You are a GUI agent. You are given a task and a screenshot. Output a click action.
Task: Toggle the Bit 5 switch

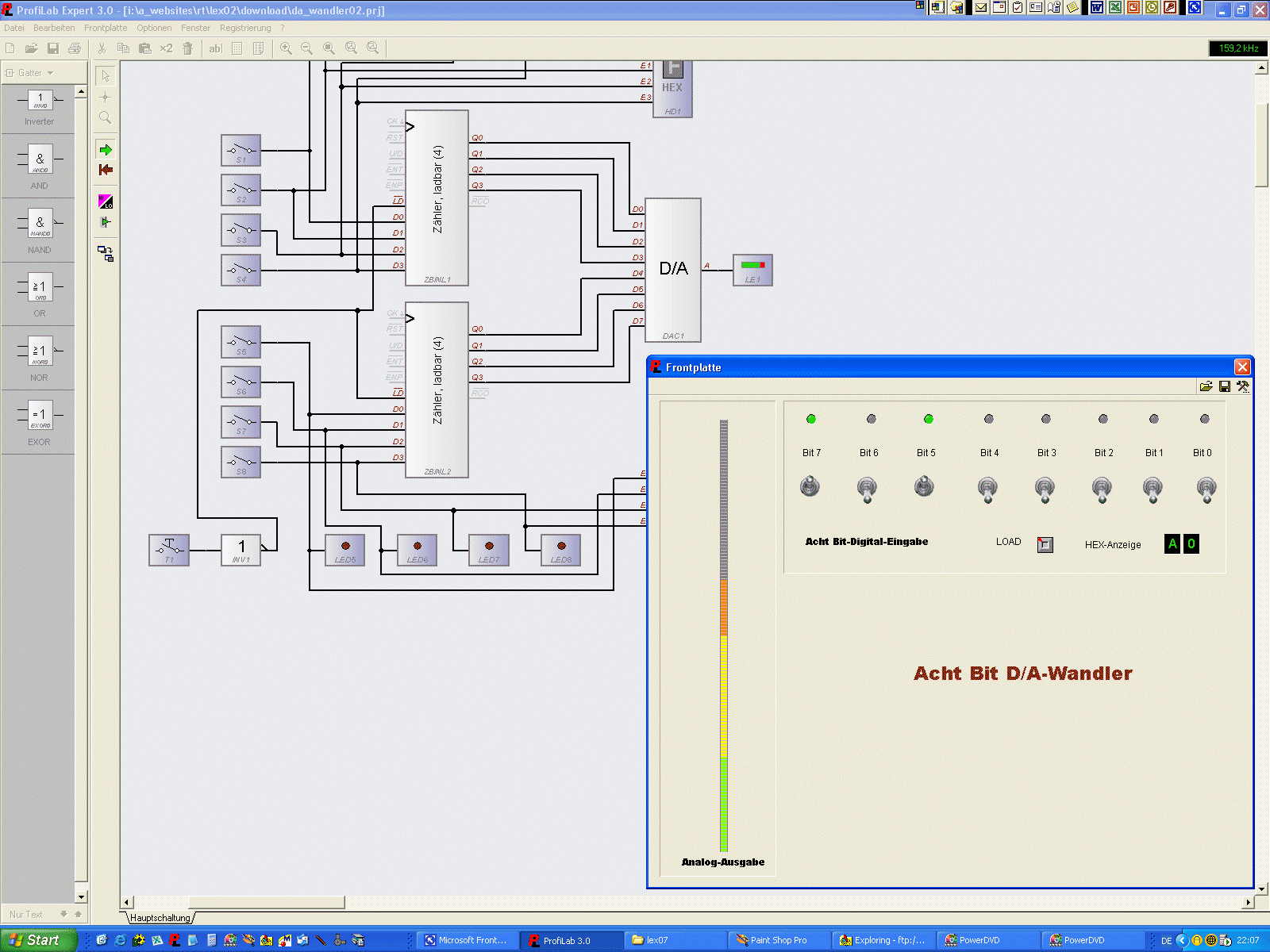924,486
